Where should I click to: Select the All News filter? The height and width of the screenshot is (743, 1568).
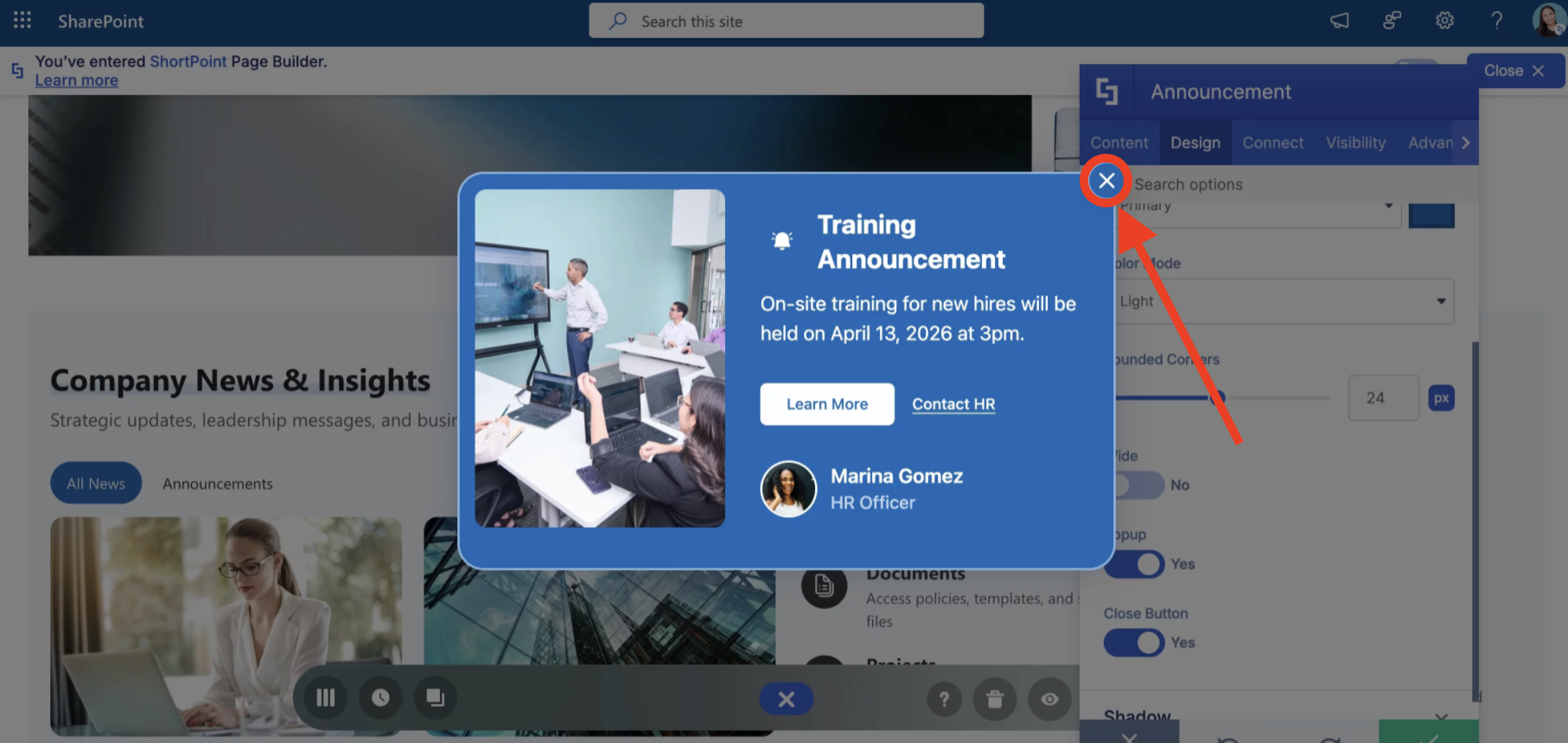[x=96, y=484]
